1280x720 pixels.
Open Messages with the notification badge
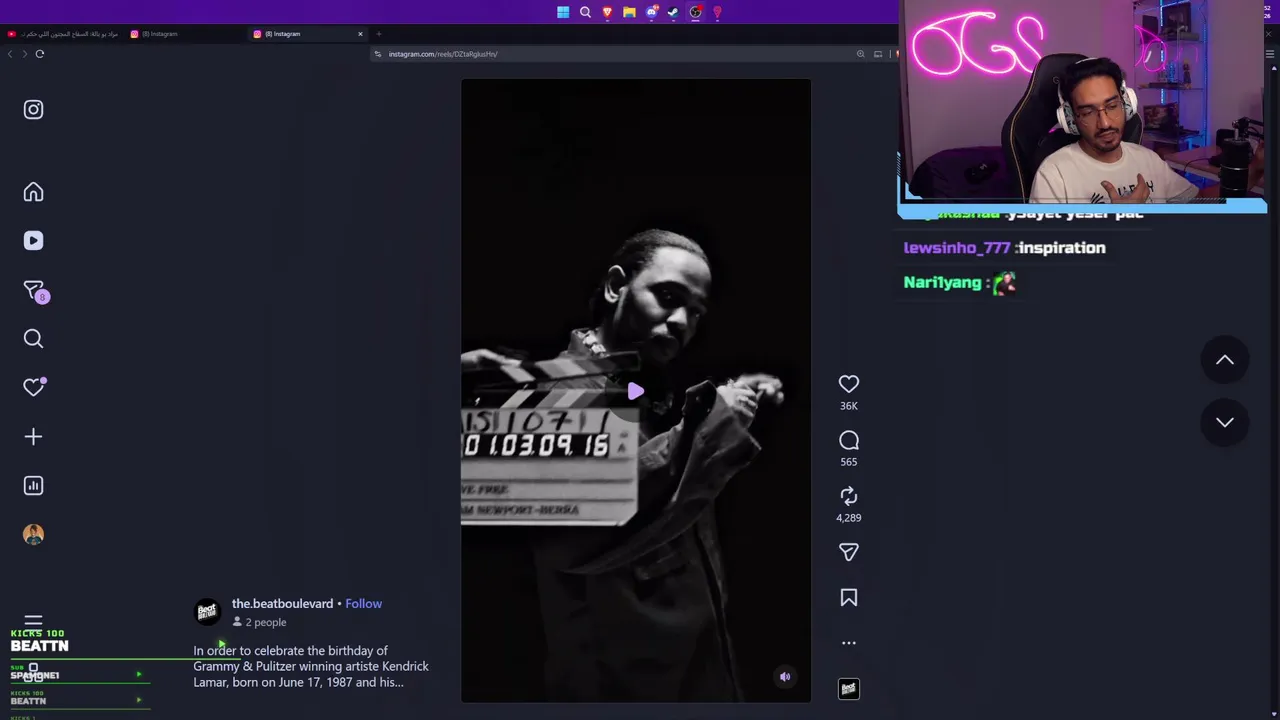[x=35, y=290]
